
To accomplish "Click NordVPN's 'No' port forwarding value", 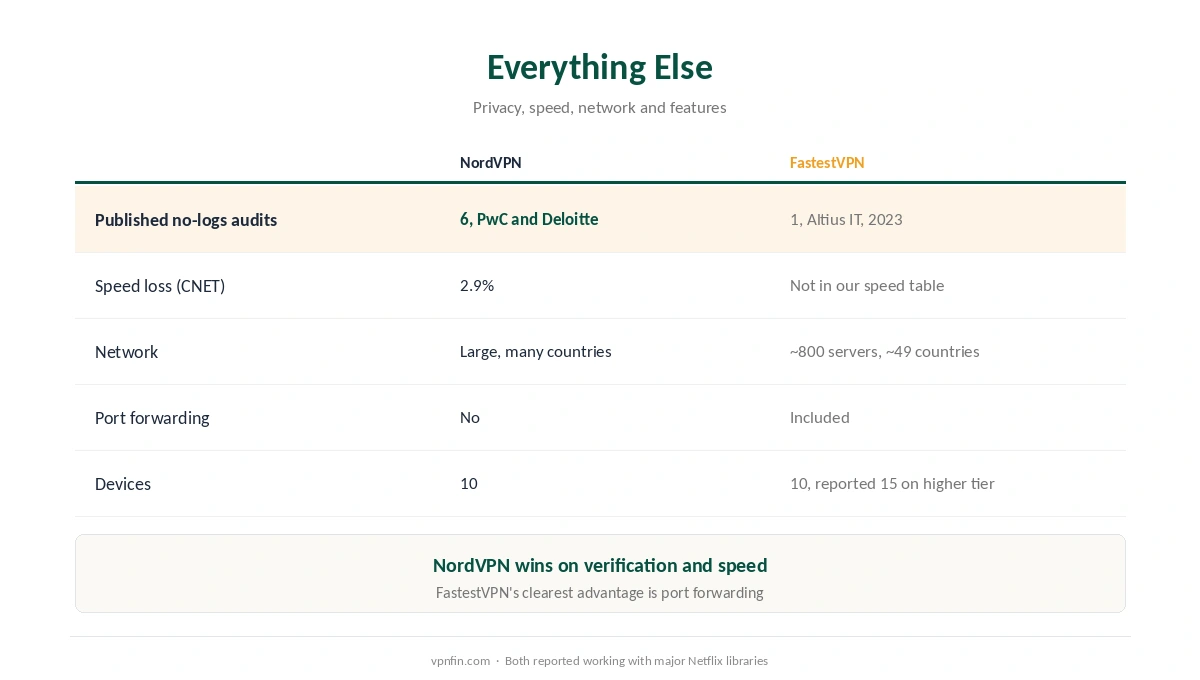I will 470,417.
